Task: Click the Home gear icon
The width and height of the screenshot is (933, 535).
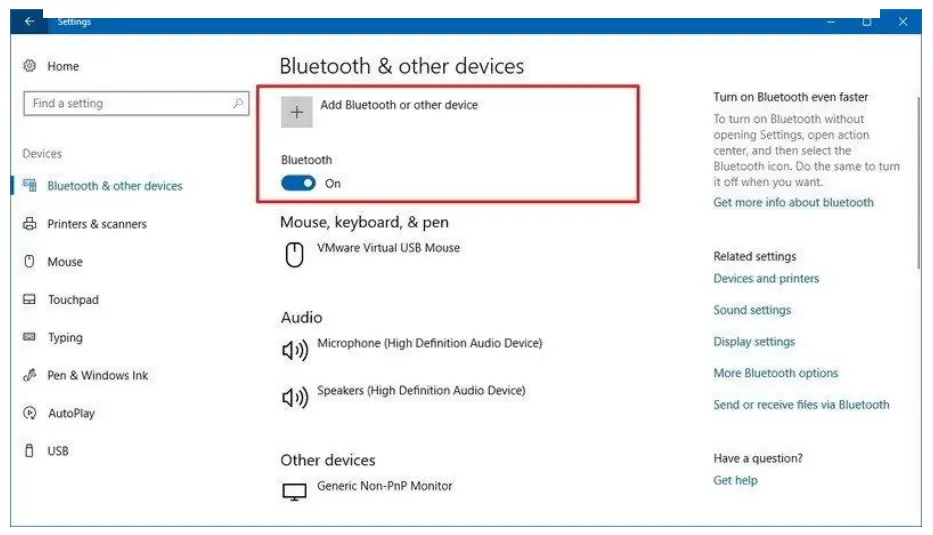Action: pyautogui.click(x=30, y=65)
